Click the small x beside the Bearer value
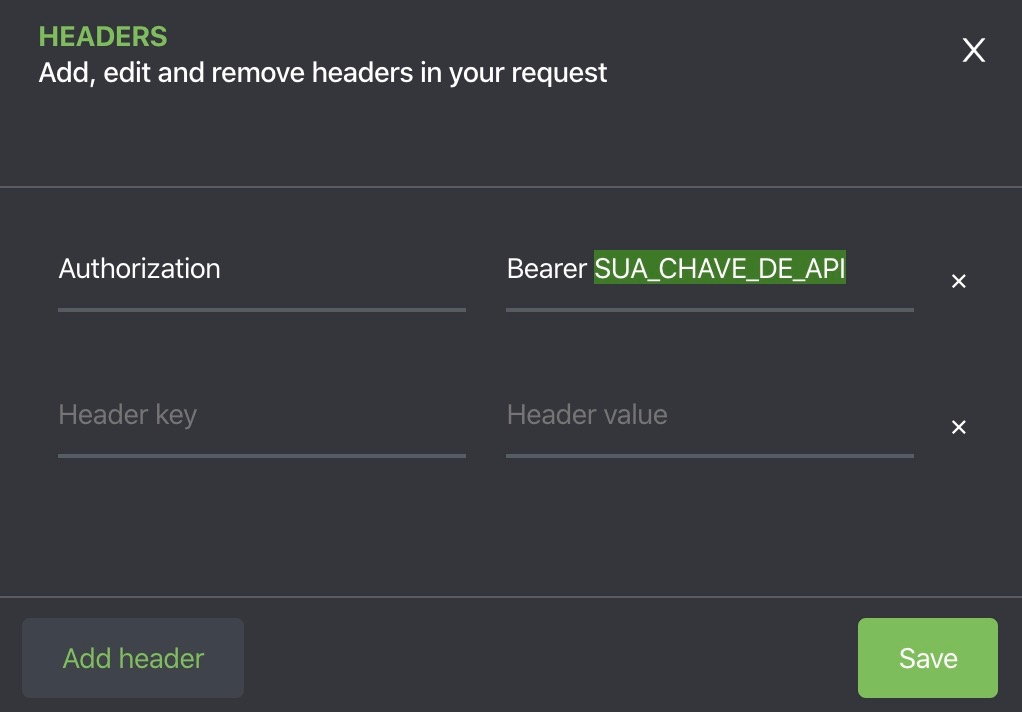The height and width of the screenshot is (712, 1022). (958, 282)
